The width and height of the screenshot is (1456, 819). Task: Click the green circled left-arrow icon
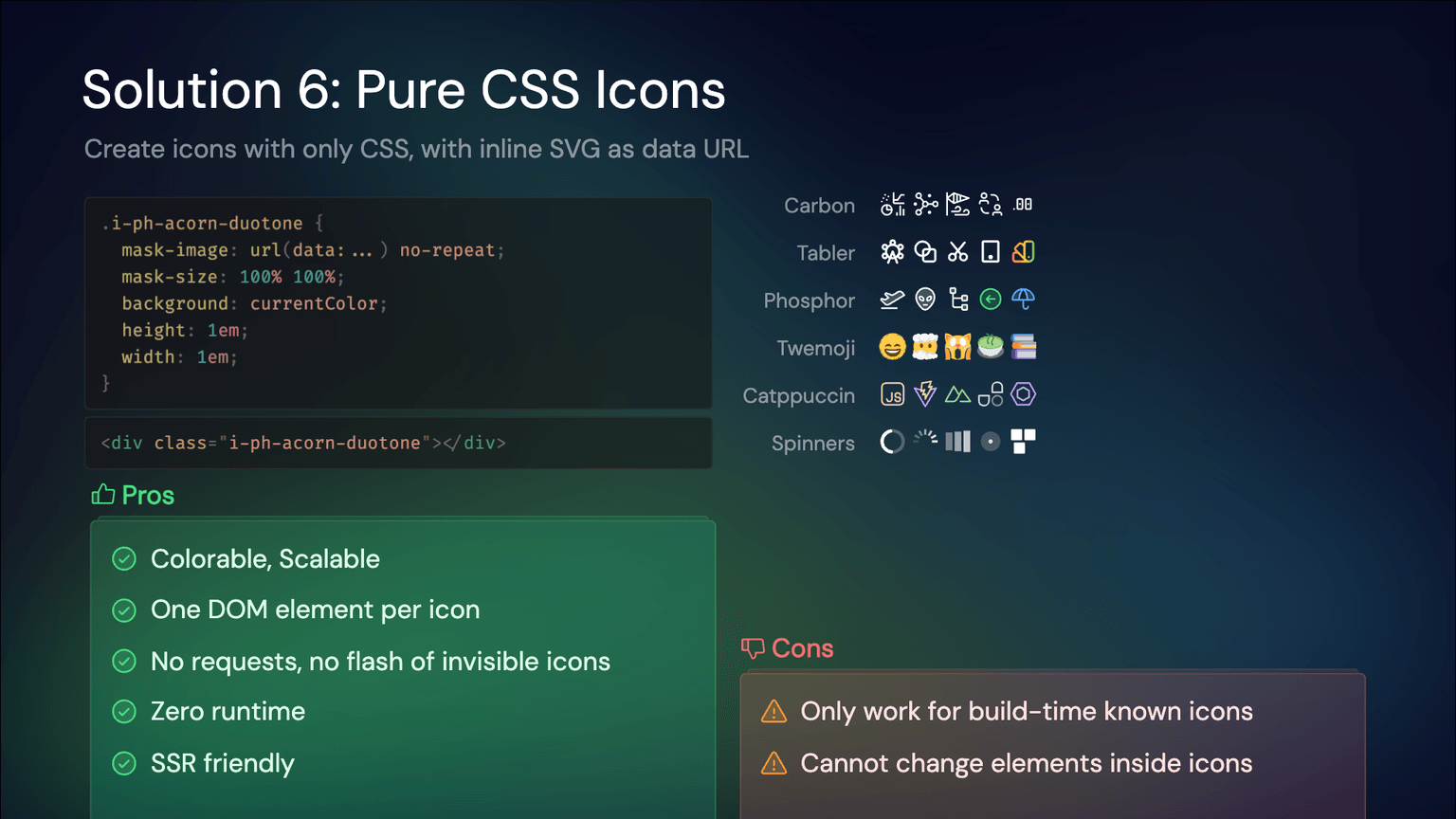click(991, 300)
